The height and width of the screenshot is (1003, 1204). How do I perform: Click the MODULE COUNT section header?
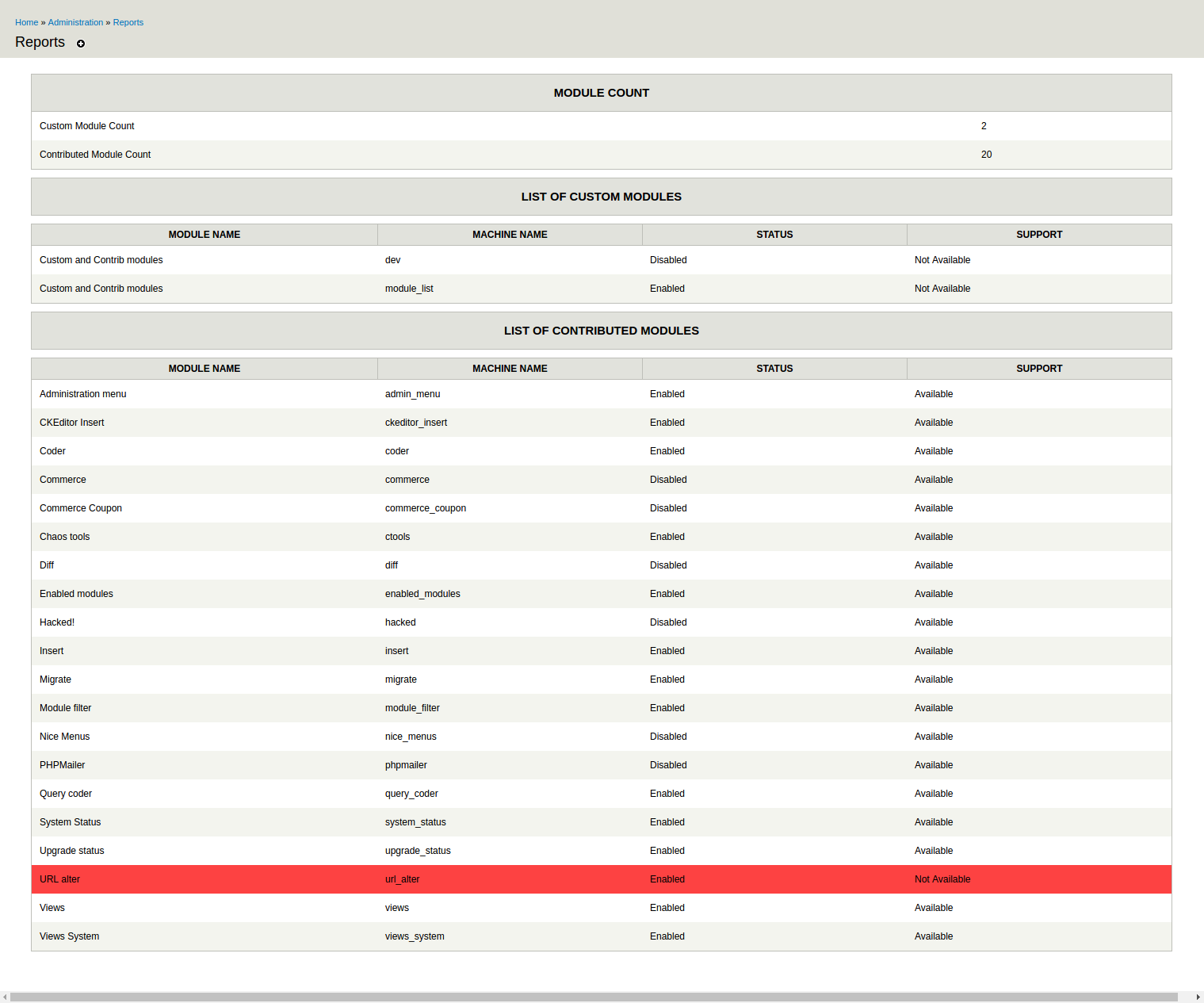[x=601, y=93]
